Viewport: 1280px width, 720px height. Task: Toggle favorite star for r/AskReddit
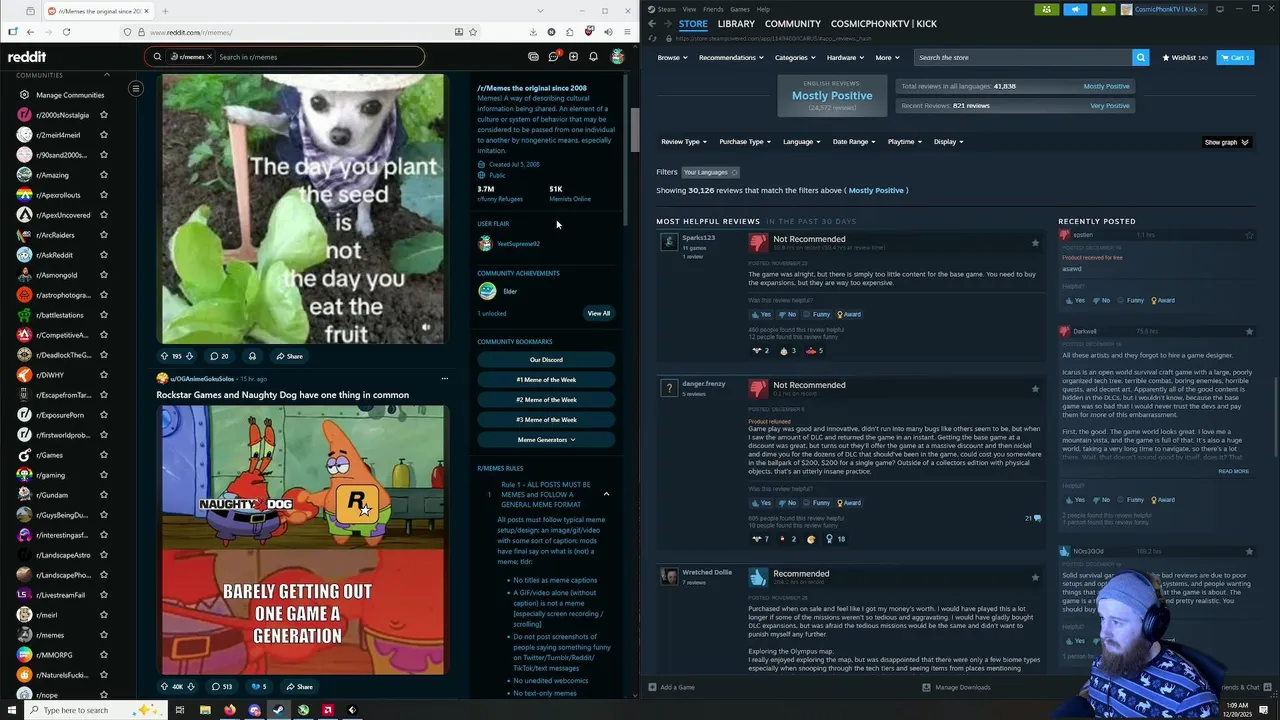click(x=103, y=255)
